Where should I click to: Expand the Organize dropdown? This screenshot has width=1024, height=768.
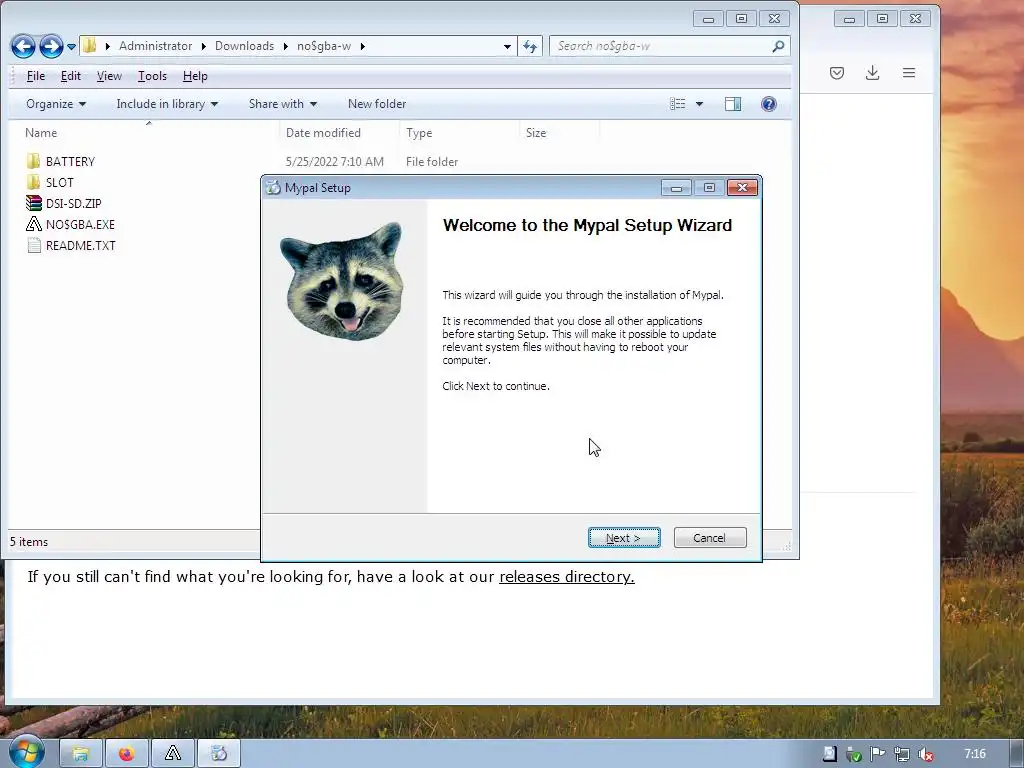point(56,104)
